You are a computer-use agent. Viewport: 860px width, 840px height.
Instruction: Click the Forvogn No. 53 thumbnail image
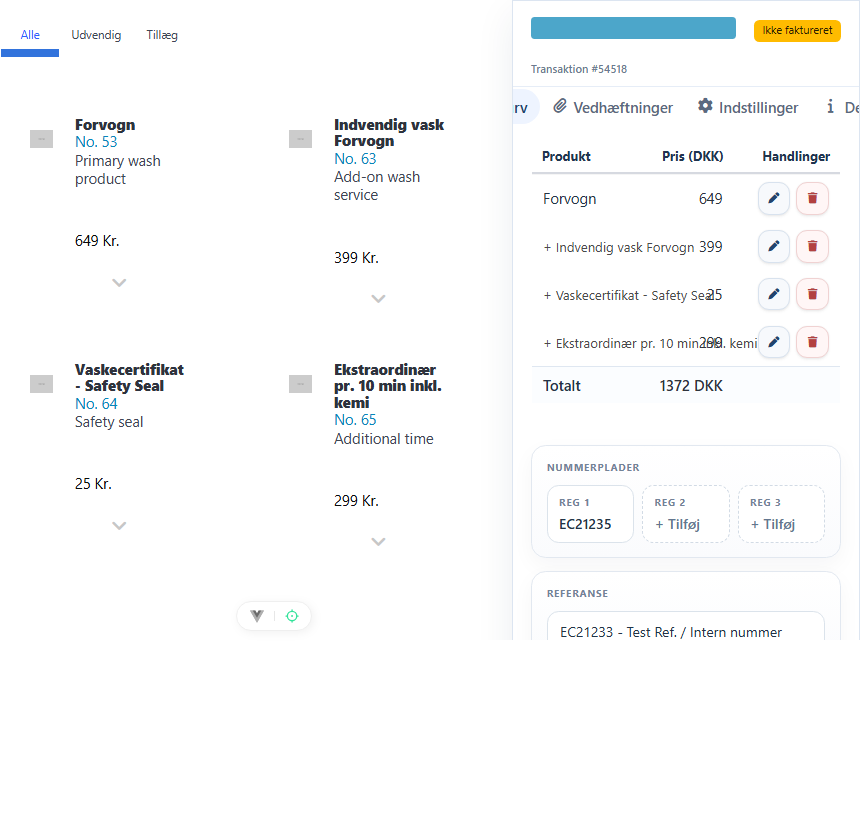tap(41, 139)
